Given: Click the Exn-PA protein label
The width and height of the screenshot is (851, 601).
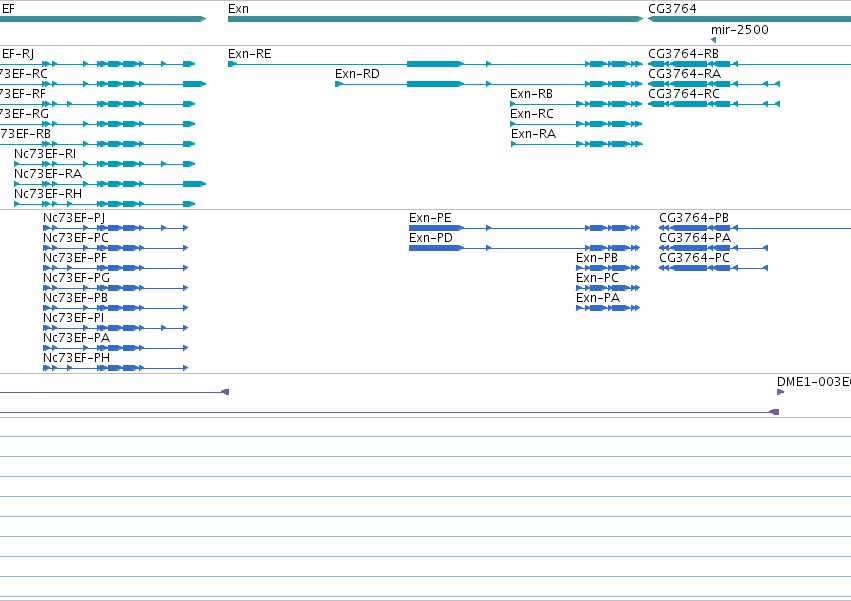Looking at the screenshot, I should click(x=598, y=299).
